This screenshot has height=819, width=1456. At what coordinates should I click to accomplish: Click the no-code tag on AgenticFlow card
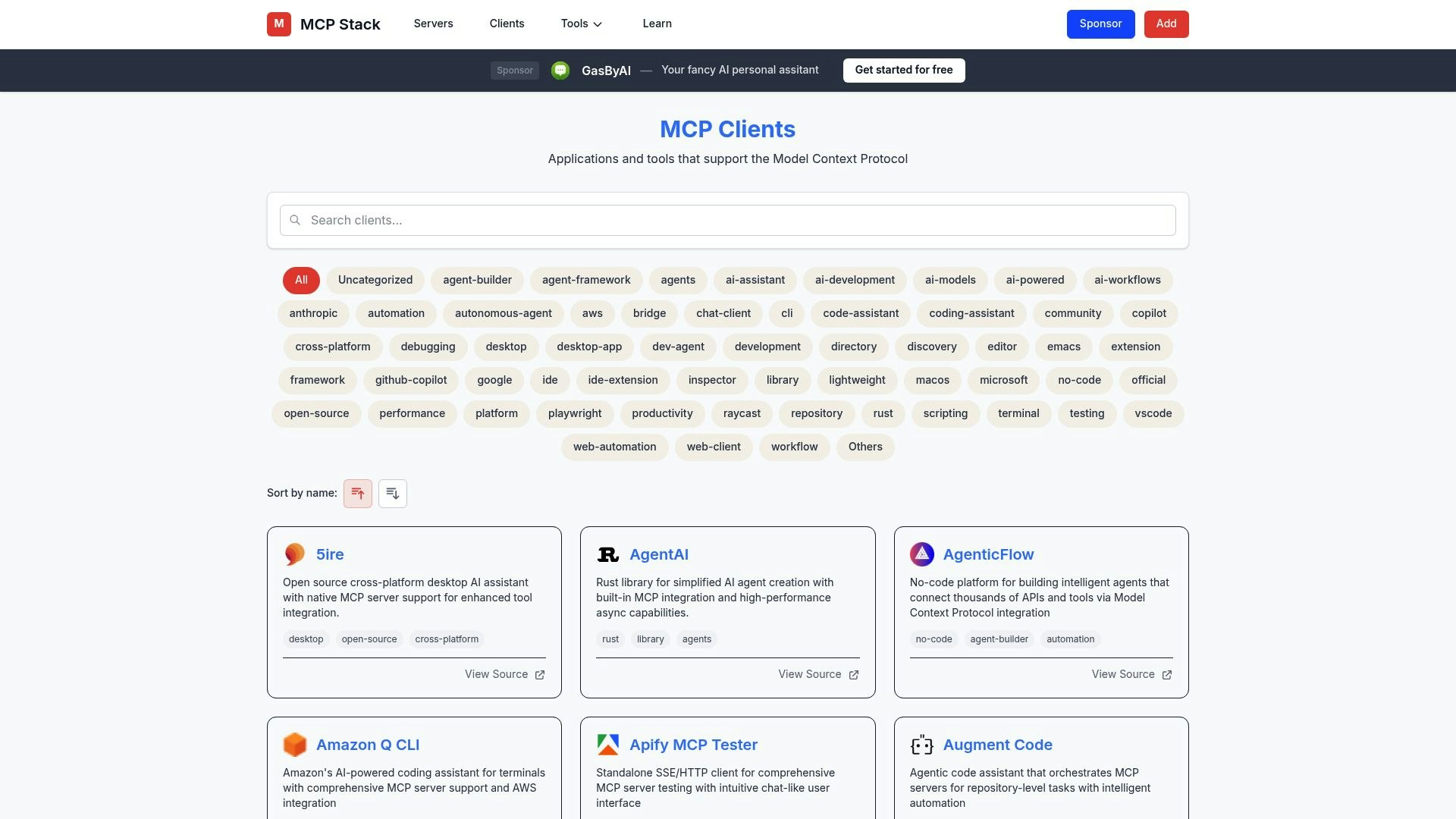[x=934, y=639]
